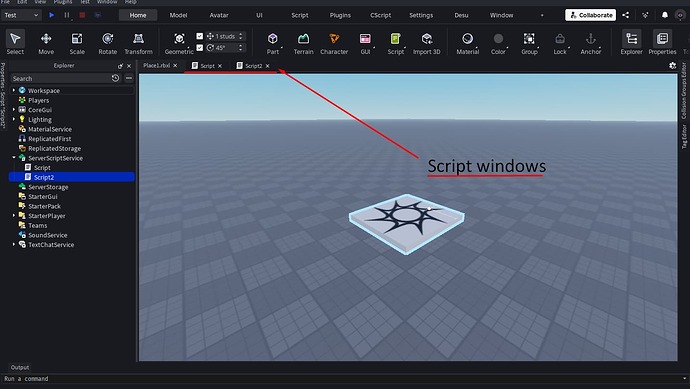Expand the TextChatService tree node
The width and height of the screenshot is (690, 389).
coord(14,244)
